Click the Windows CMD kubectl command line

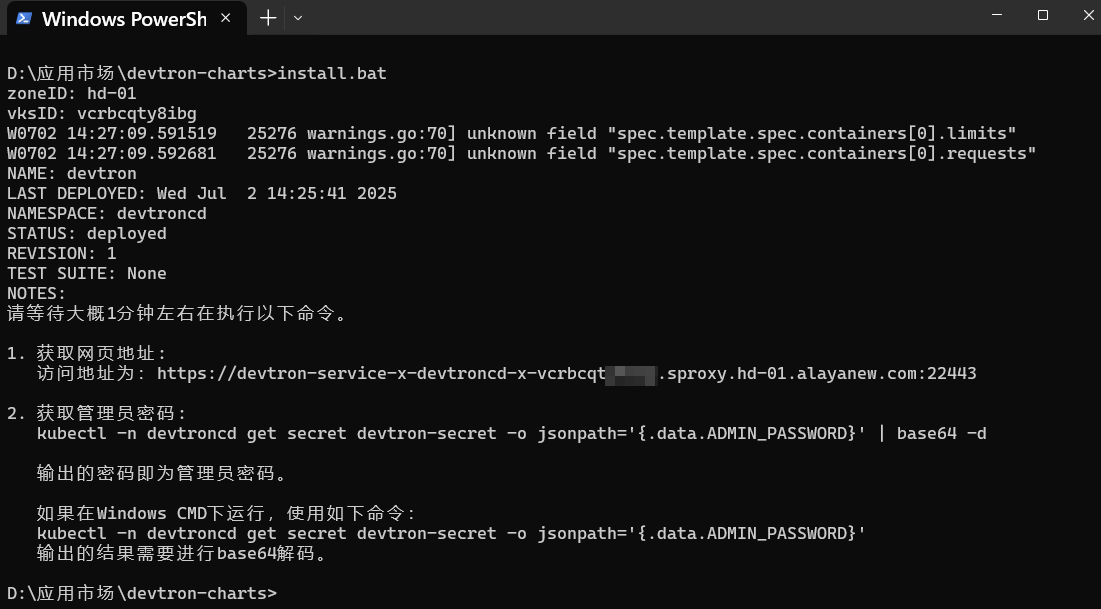[x=451, y=533]
